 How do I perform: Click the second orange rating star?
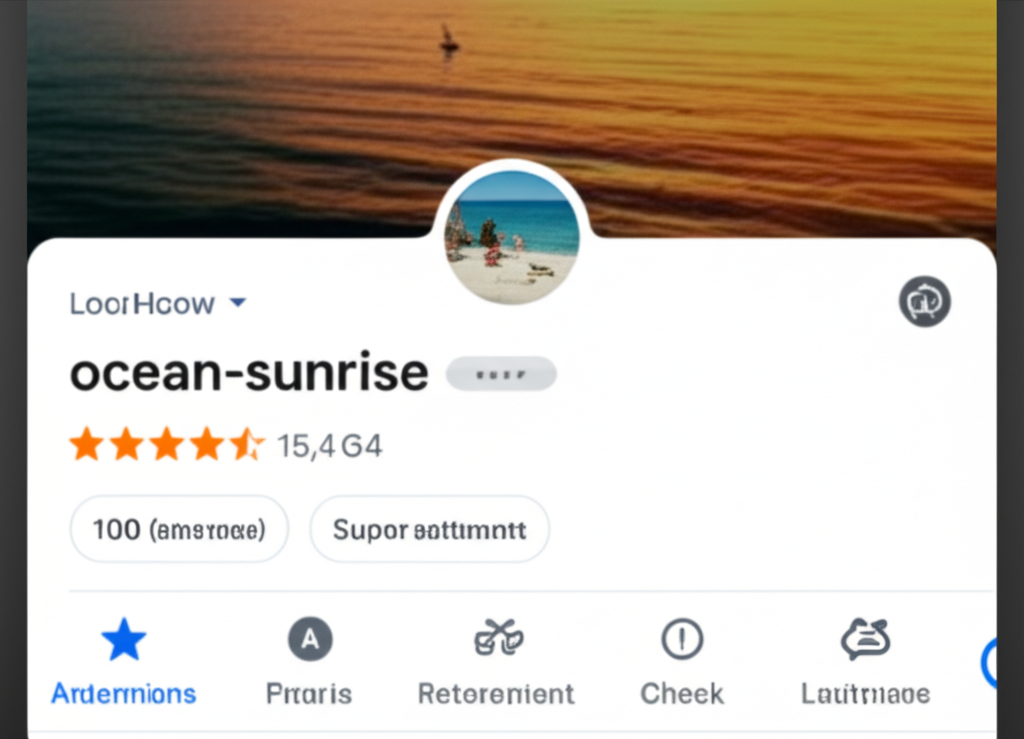tap(126, 445)
